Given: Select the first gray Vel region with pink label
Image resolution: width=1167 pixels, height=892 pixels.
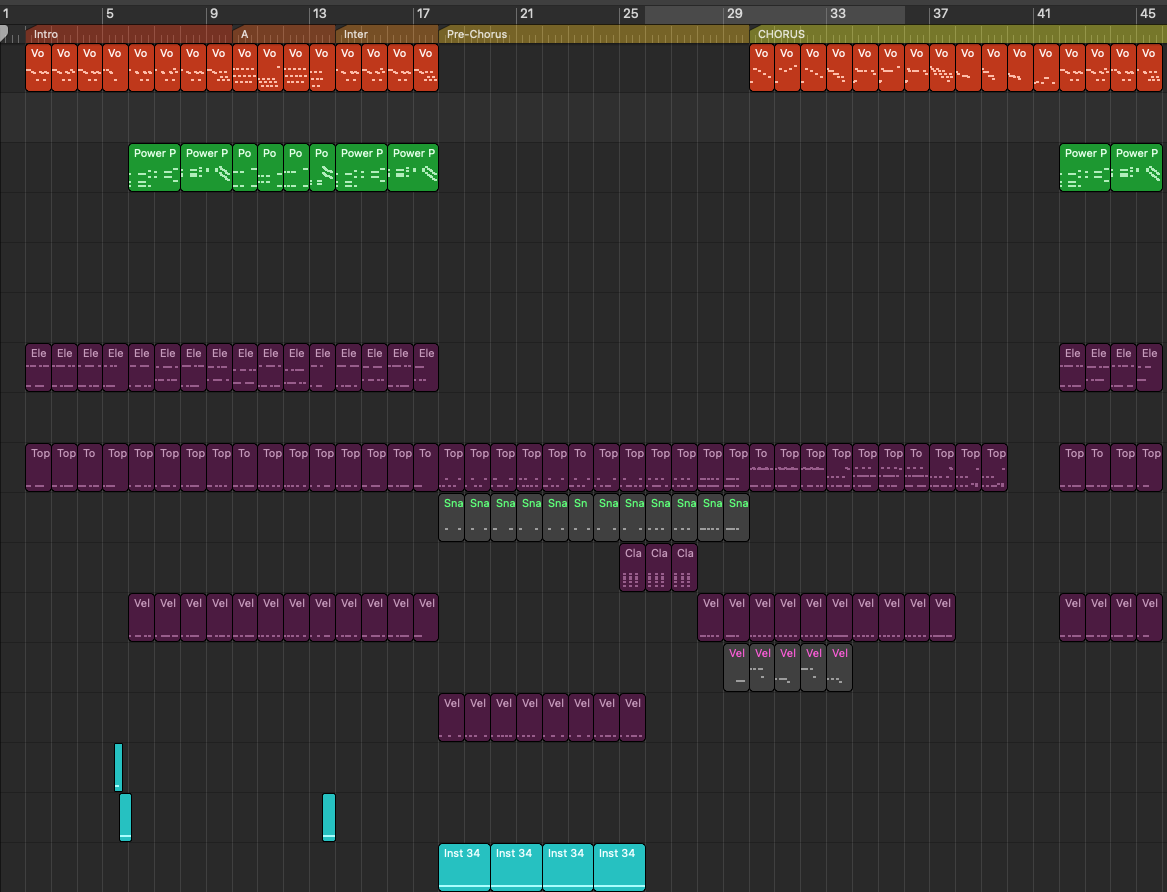Looking at the screenshot, I should 737,667.
